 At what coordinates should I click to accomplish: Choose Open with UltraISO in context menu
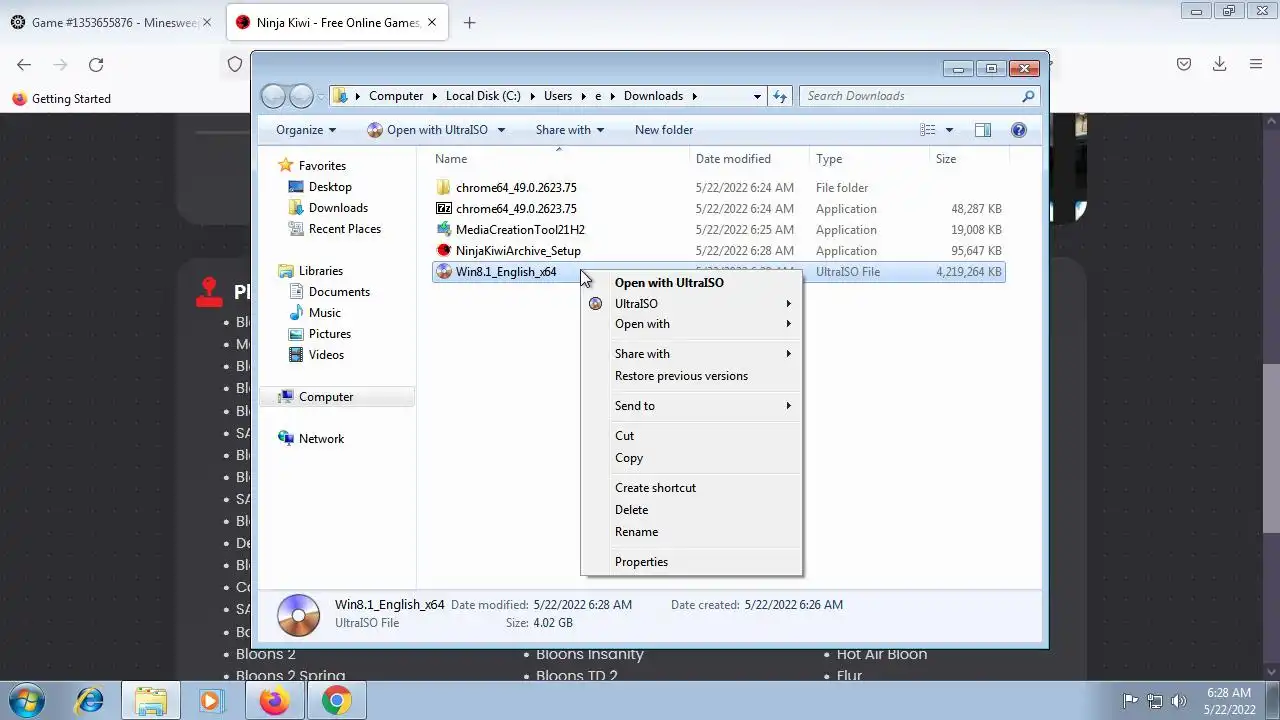click(x=669, y=283)
